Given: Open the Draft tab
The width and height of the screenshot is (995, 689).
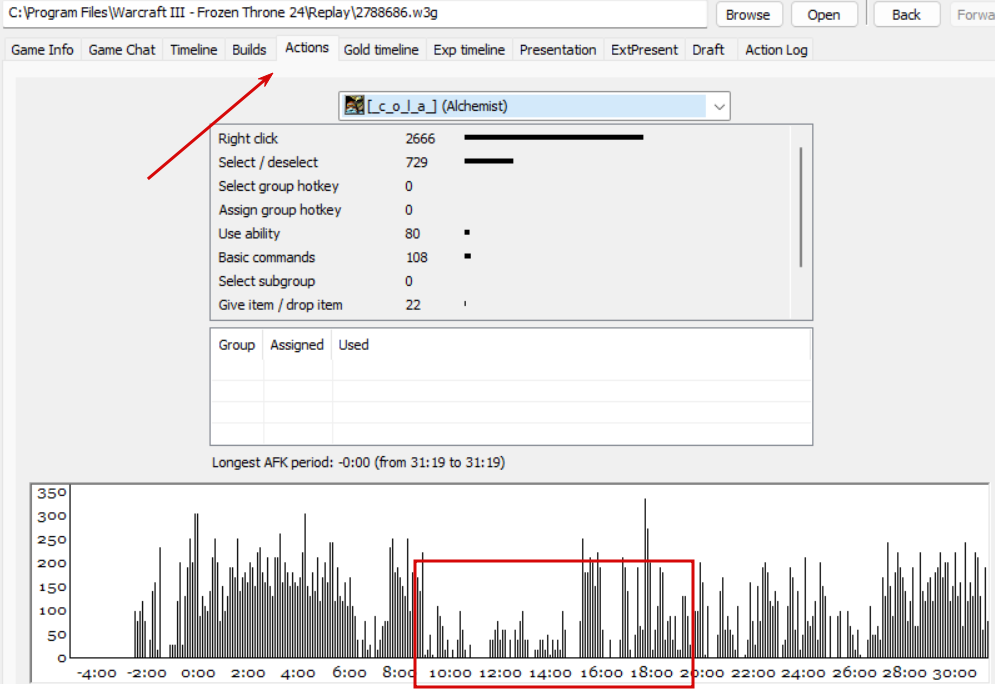Looking at the screenshot, I should pyautogui.click(x=708, y=49).
